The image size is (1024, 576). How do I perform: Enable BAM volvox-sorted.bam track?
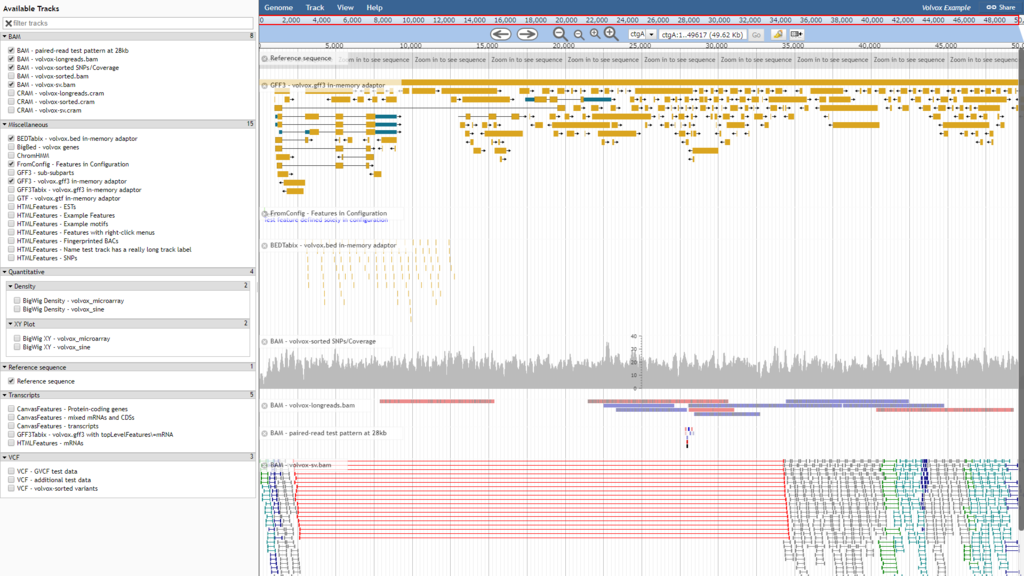tap(11, 76)
